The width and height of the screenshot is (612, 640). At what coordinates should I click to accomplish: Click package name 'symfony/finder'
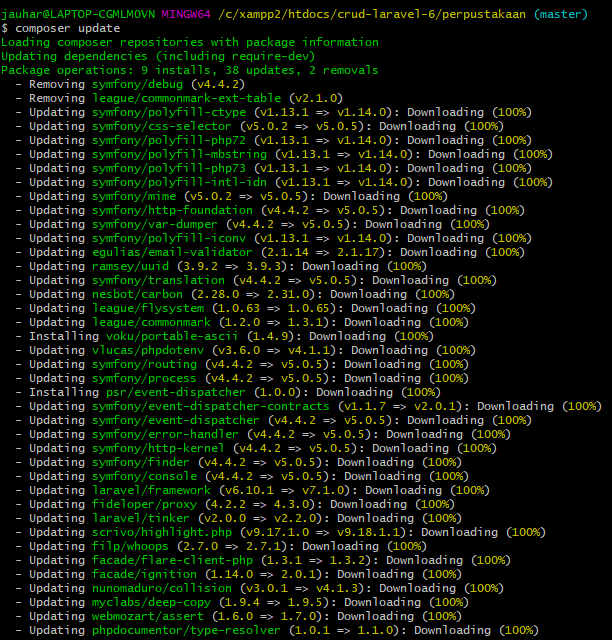(141, 462)
